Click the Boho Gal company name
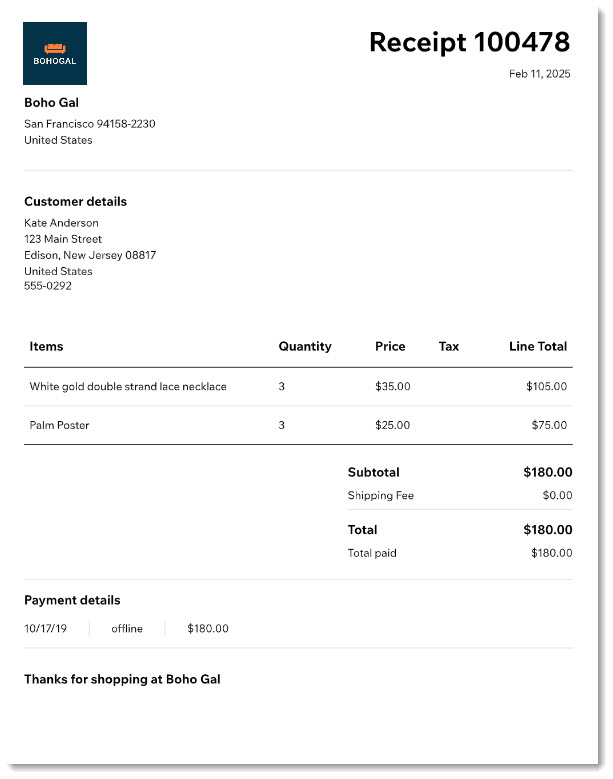Image resolution: width=613 pixels, height=779 pixels. (52, 102)
